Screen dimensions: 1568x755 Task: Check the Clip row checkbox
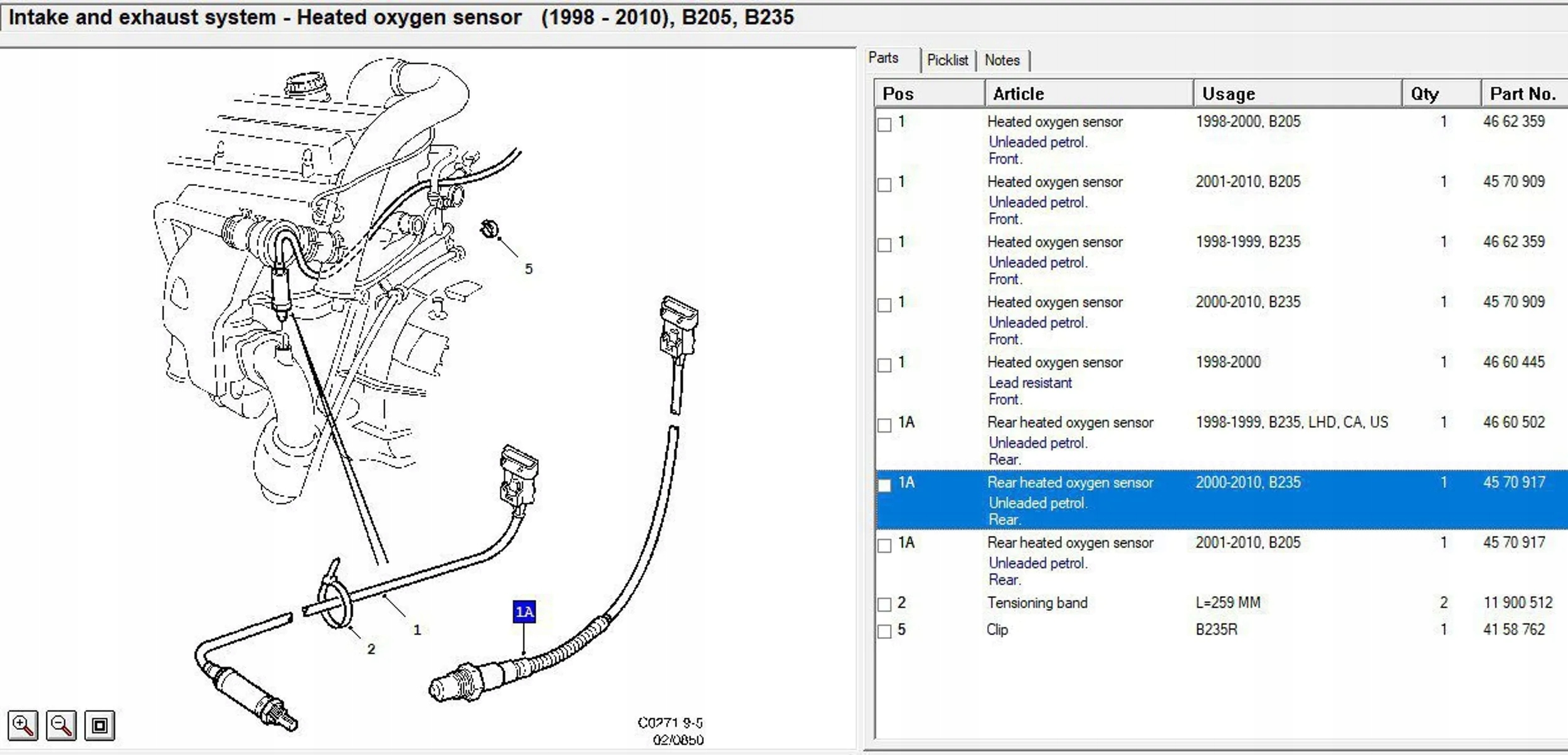point(884,631)
